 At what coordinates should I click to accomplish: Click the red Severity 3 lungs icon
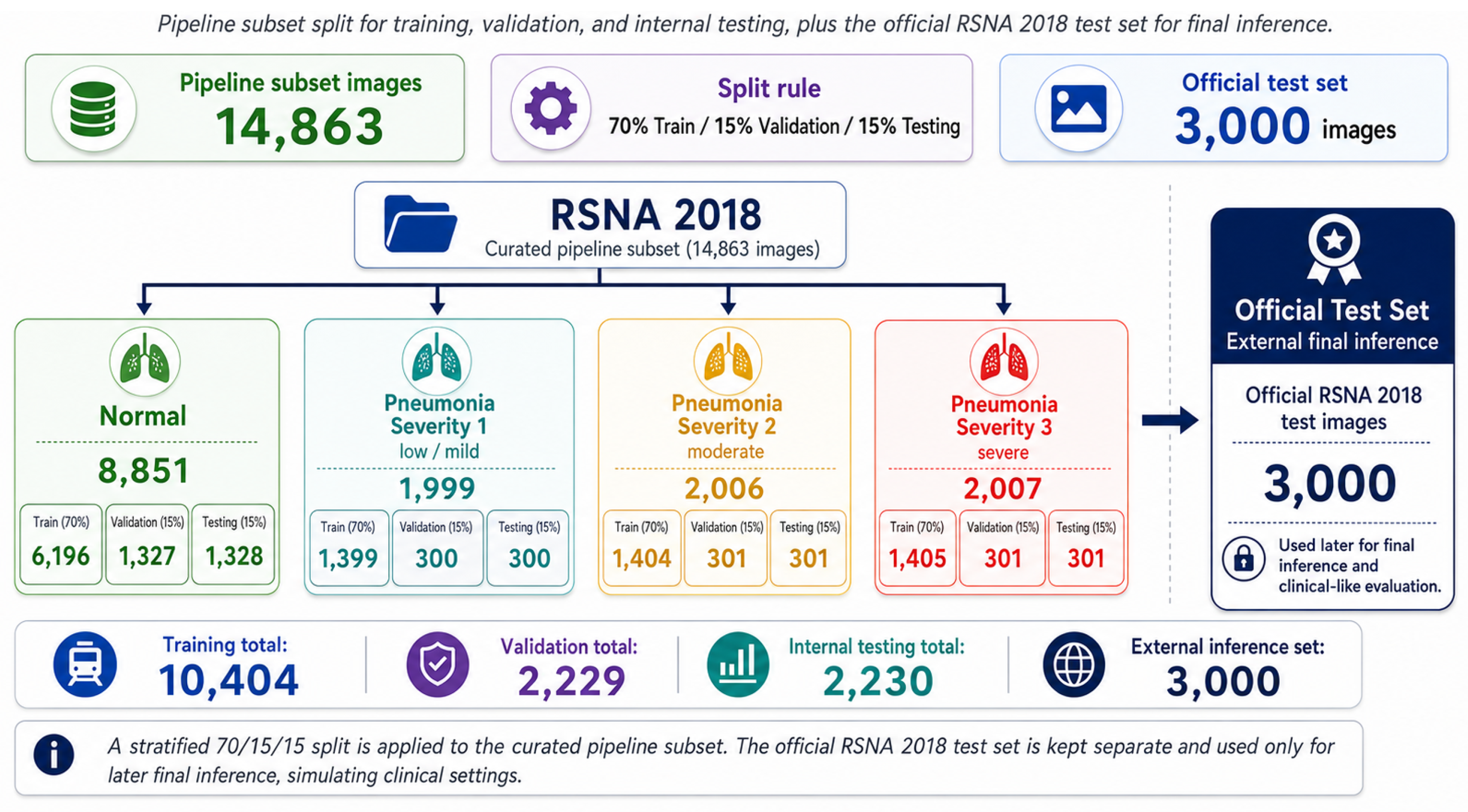[1004, 362]
